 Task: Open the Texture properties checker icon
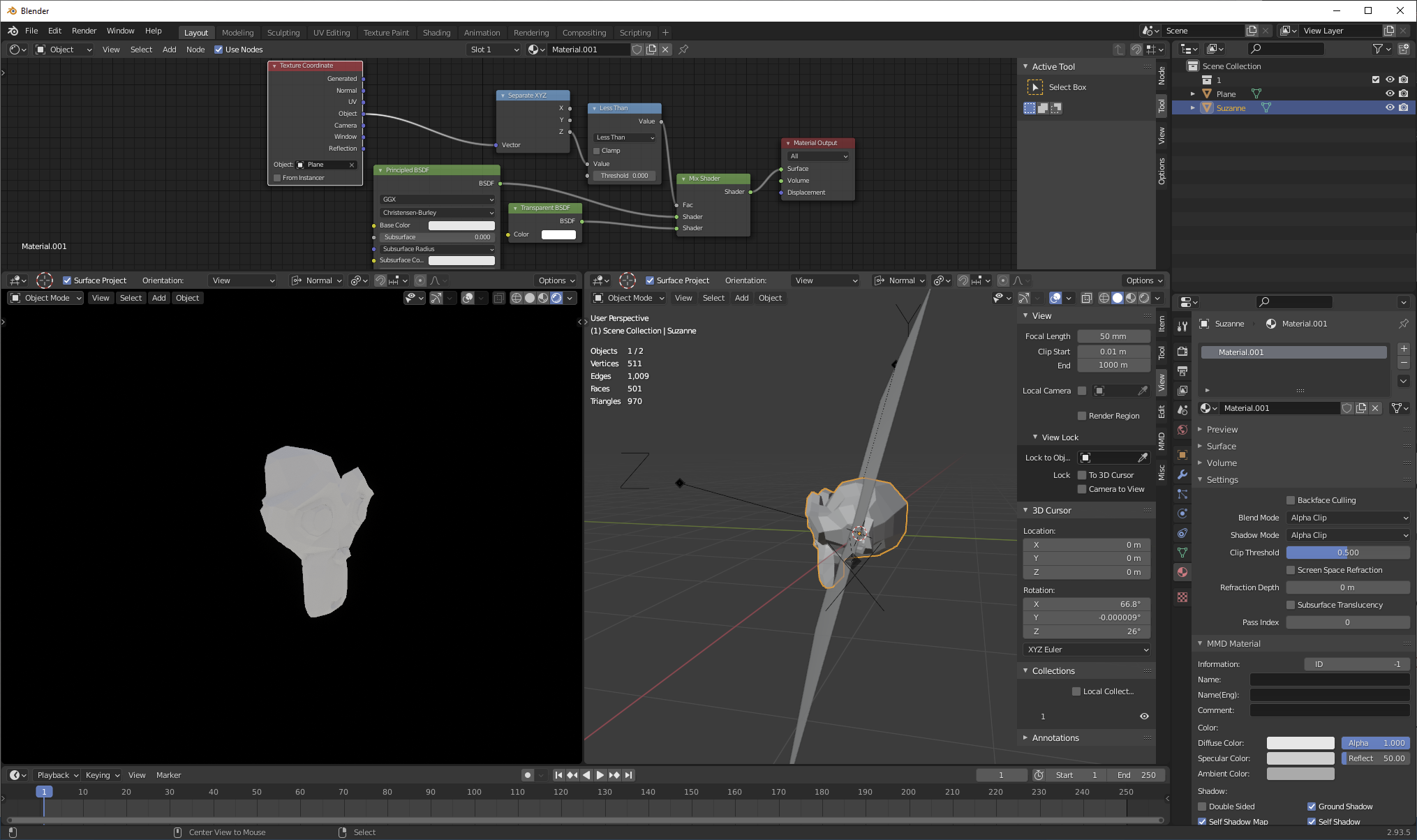(x=1182, y=597)
